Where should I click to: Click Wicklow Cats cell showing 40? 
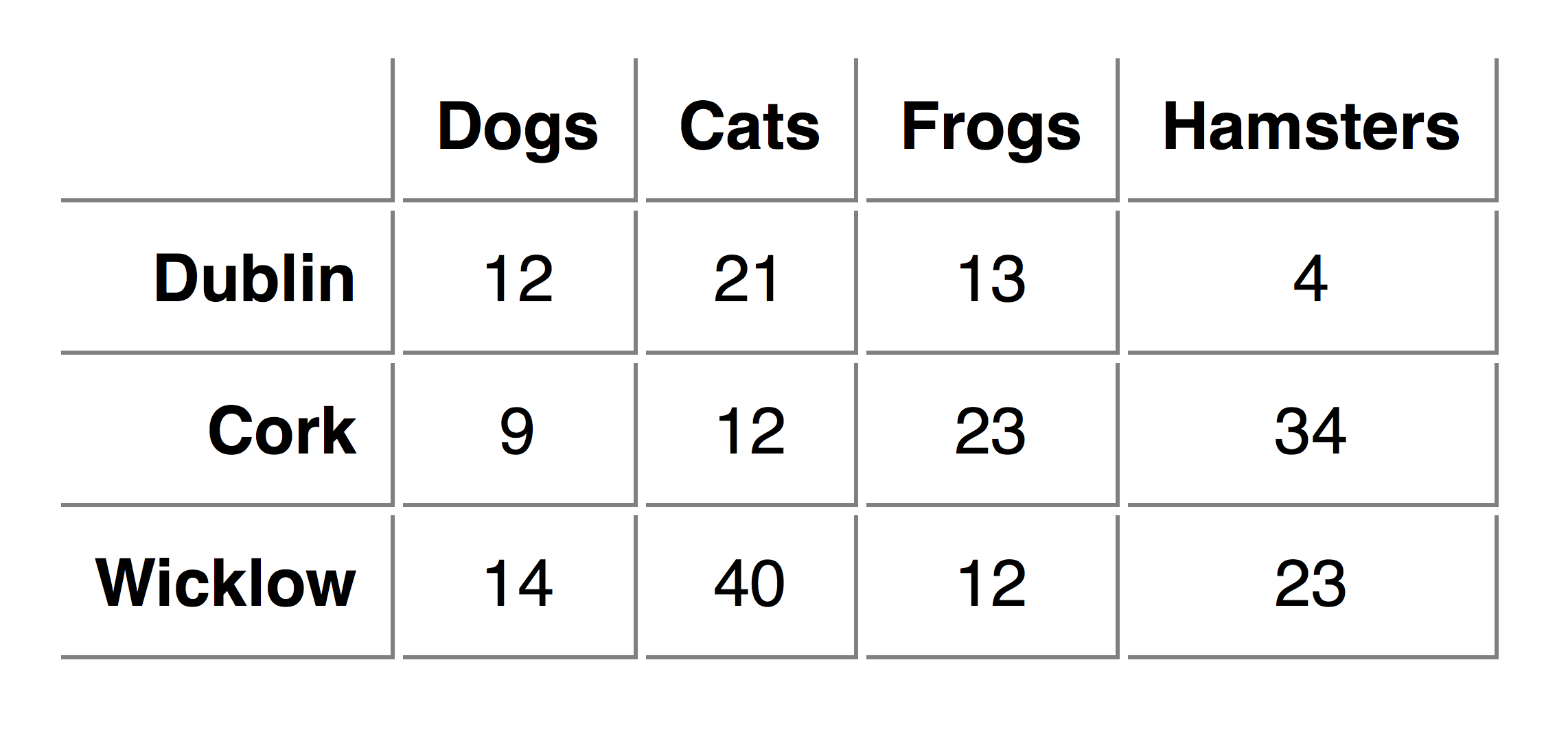pyautogui.click(x=752, y=587)
